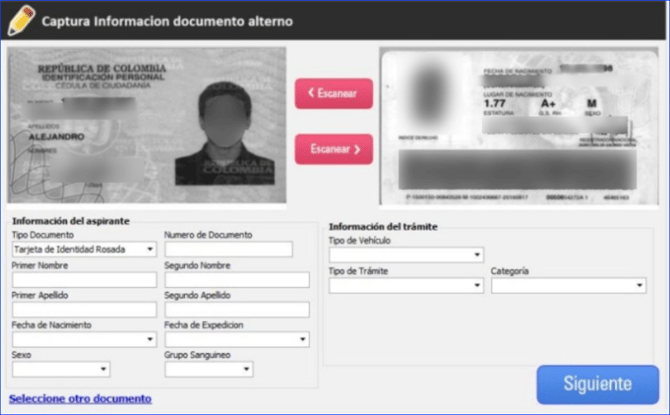Open the 'Seleccione otro documento' link
The height and width of the screenshot is (415, 670).
(80, 398)
